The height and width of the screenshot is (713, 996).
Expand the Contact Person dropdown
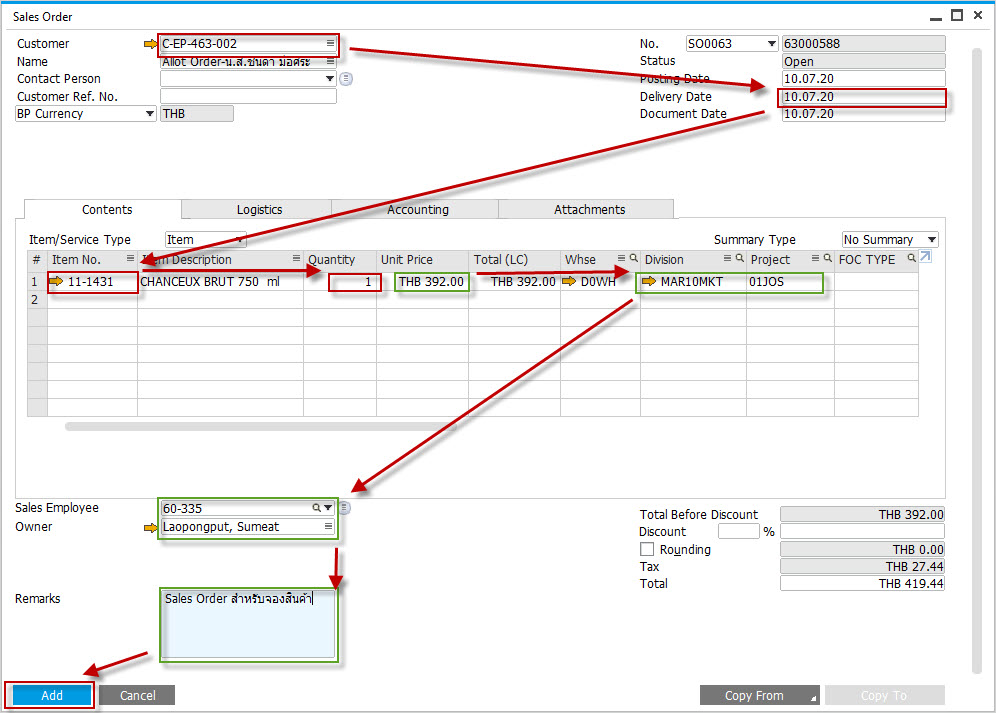pos(330,79)
